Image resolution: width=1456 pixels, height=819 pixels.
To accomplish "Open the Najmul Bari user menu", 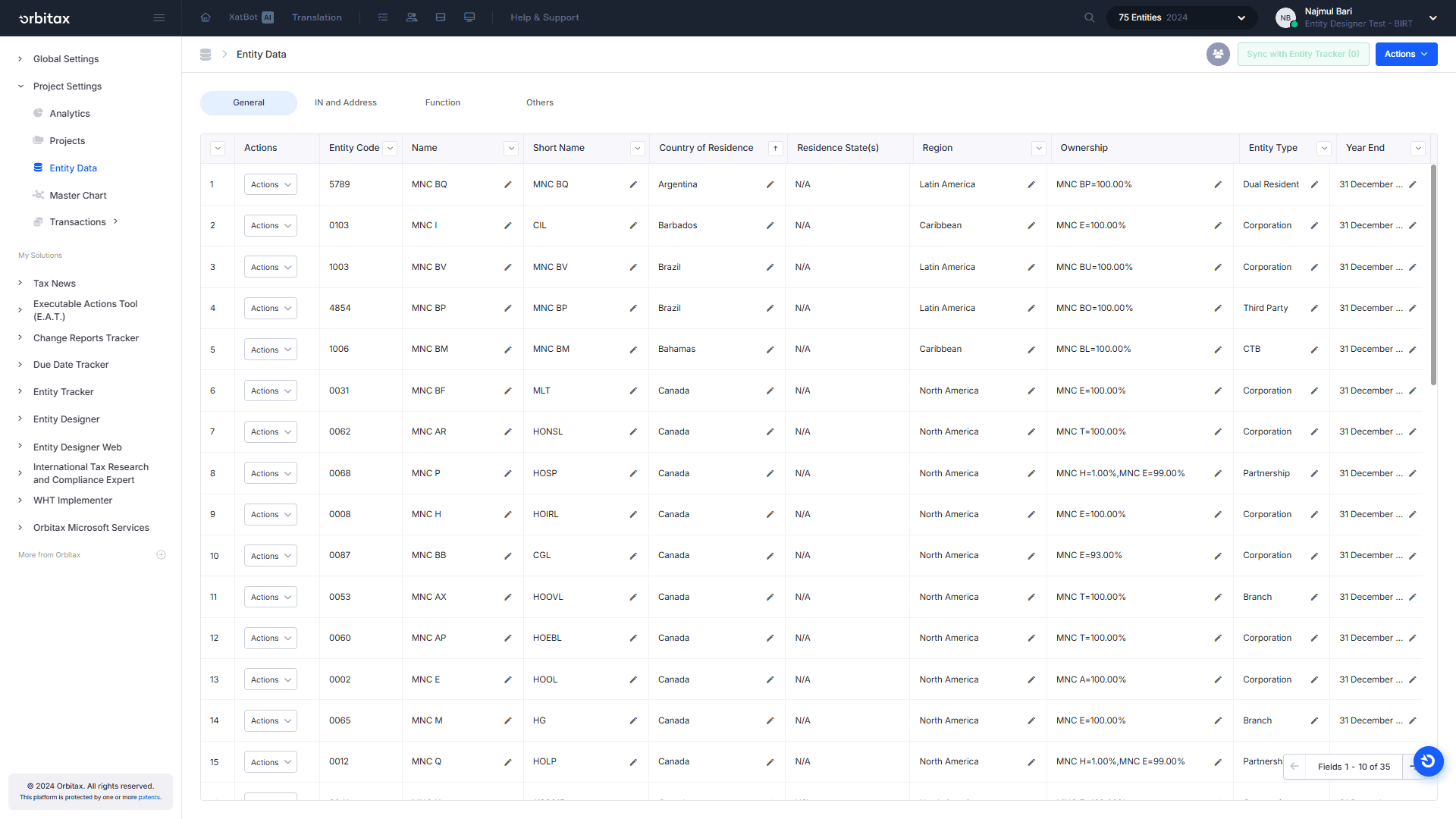I will (x=1357, y=17).
